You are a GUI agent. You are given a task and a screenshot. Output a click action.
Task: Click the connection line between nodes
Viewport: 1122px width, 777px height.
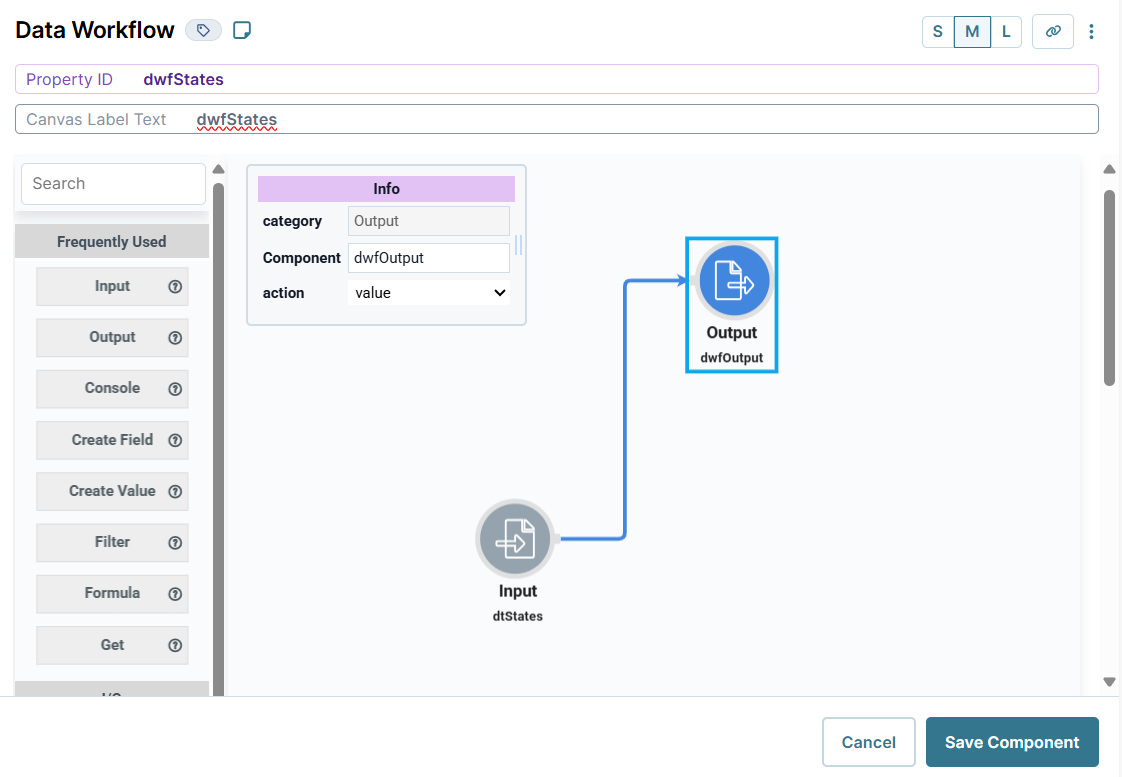coord(625,408)
